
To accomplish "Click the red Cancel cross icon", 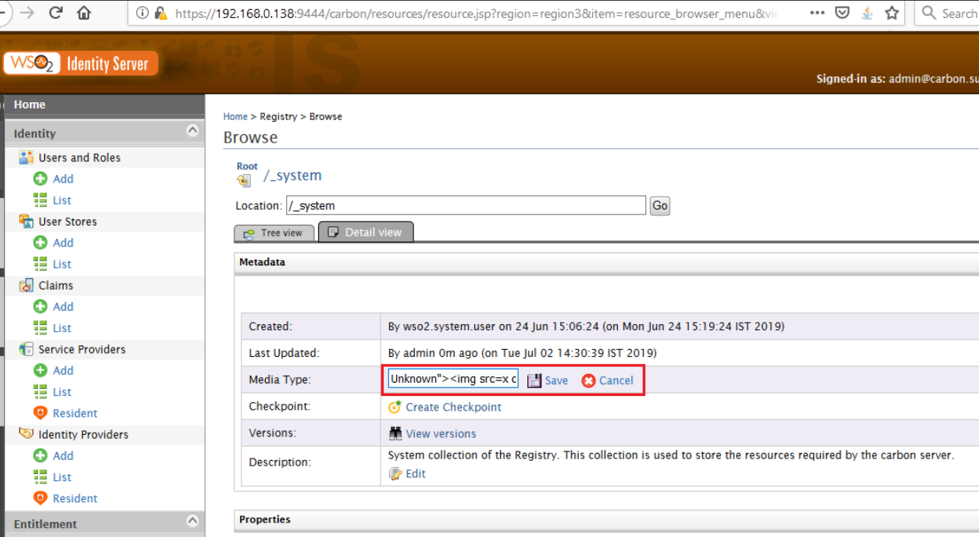I will pyautogui.click(x=588, y=380).
